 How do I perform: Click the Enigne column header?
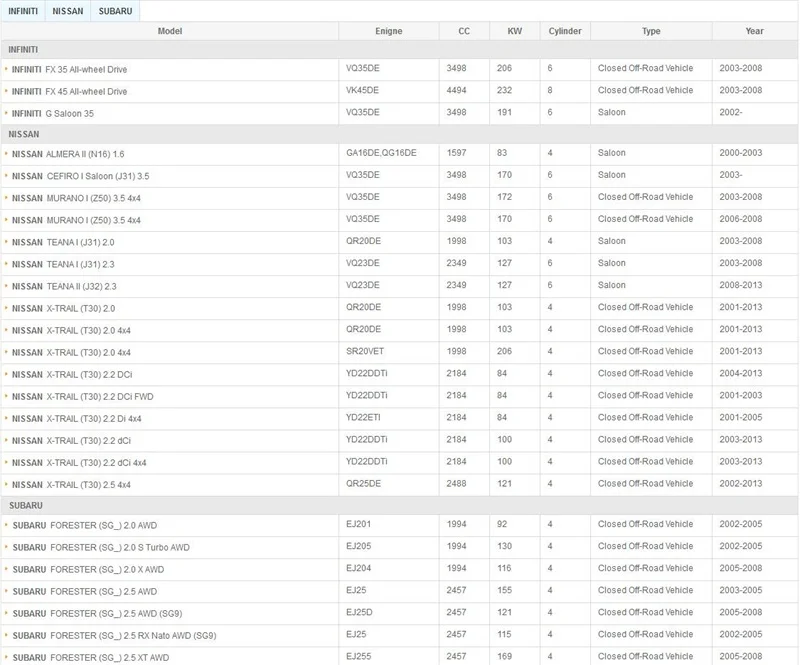pyautogui.click(x=388, y=31)
